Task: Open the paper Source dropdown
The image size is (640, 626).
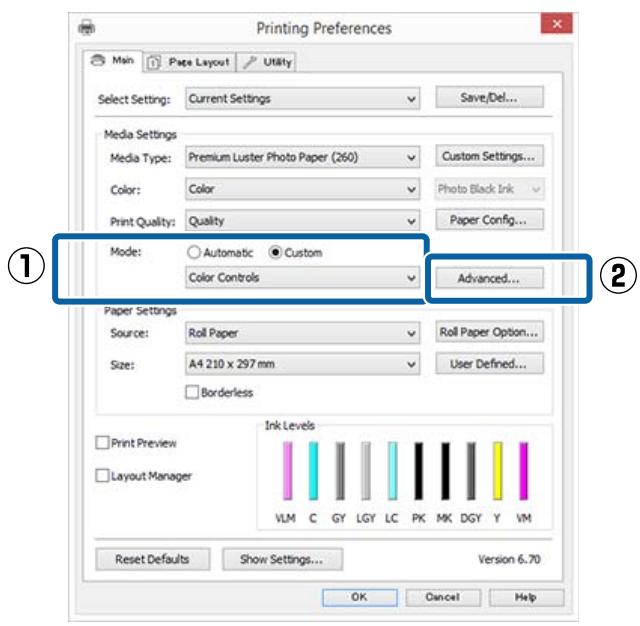Action: tap(302, 333)
